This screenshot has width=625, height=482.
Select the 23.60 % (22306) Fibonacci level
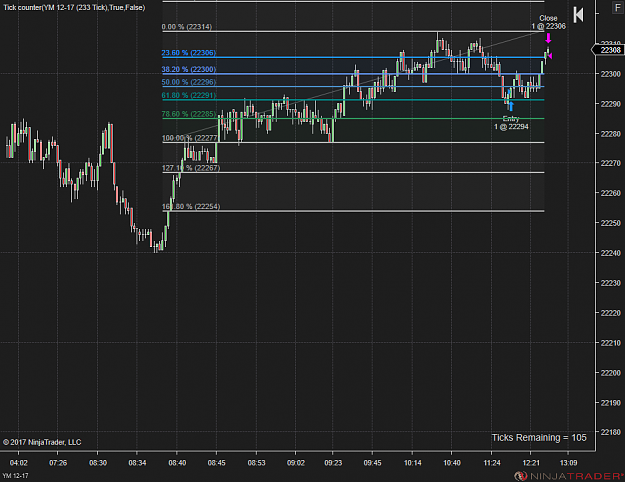[189, 53]
